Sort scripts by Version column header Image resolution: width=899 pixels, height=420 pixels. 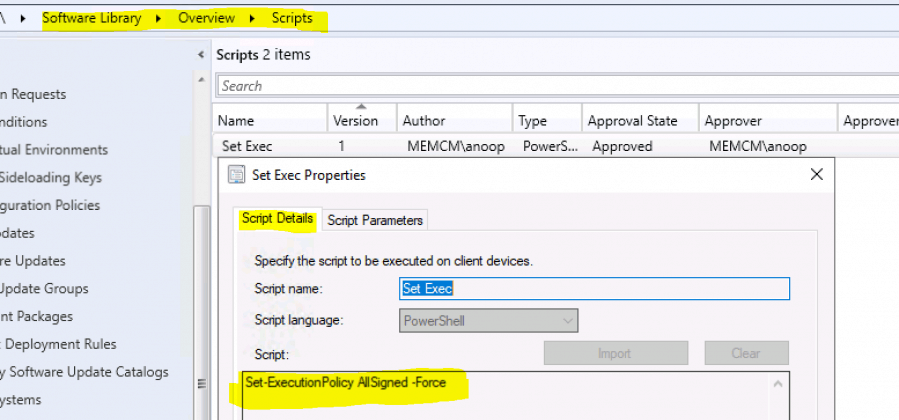356,120
